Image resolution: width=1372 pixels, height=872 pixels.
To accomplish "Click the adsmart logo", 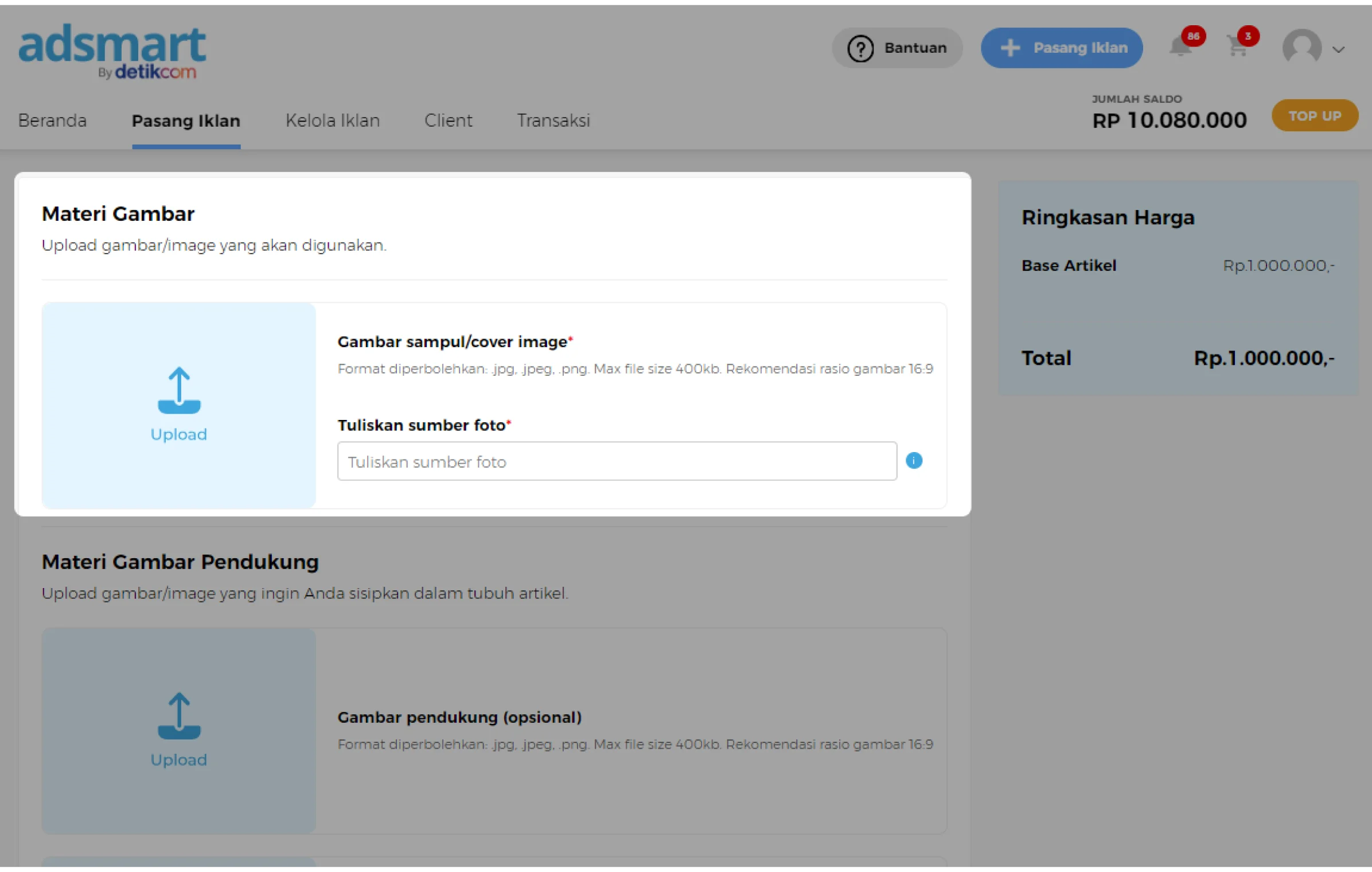I will click(112, 51).
